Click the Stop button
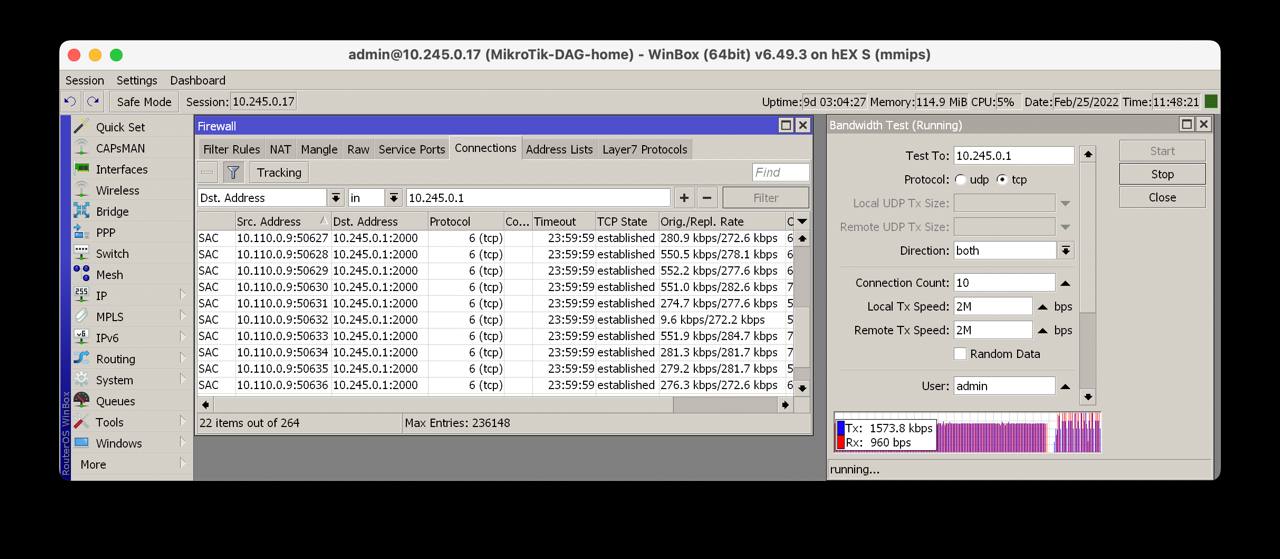Image resolution: width=1280 pixels, height=559 pixels. pyautogui.click(x=1162, y=174)
